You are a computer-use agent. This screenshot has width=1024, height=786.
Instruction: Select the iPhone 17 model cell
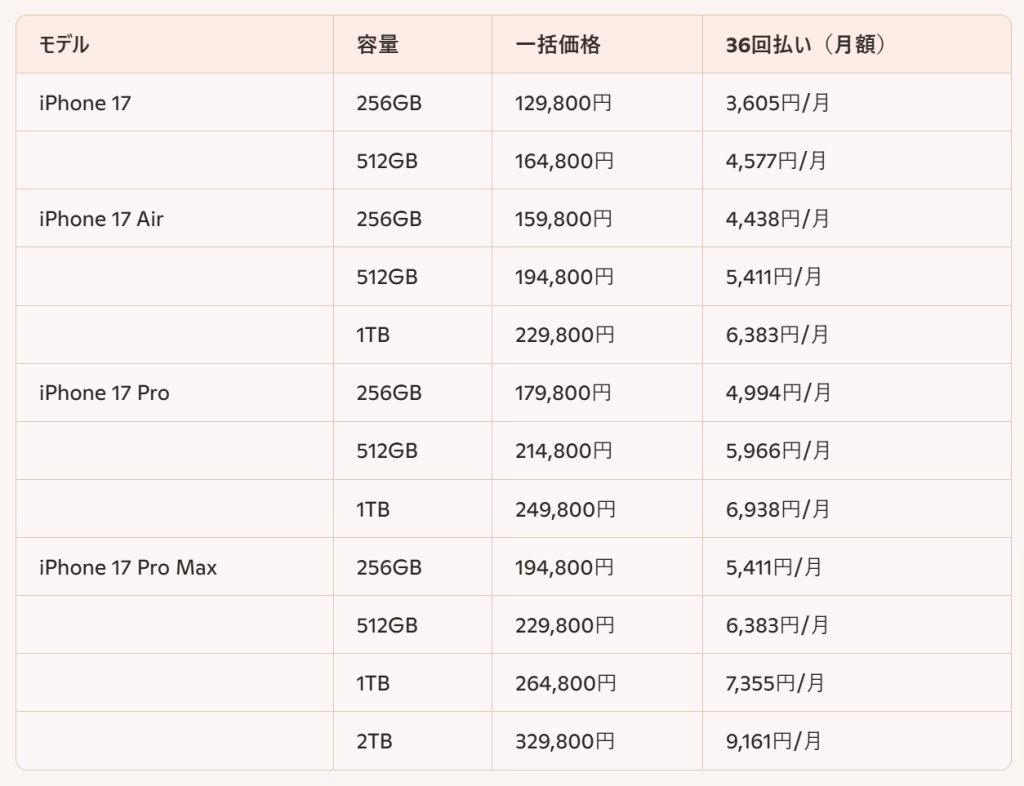point(85,103)
